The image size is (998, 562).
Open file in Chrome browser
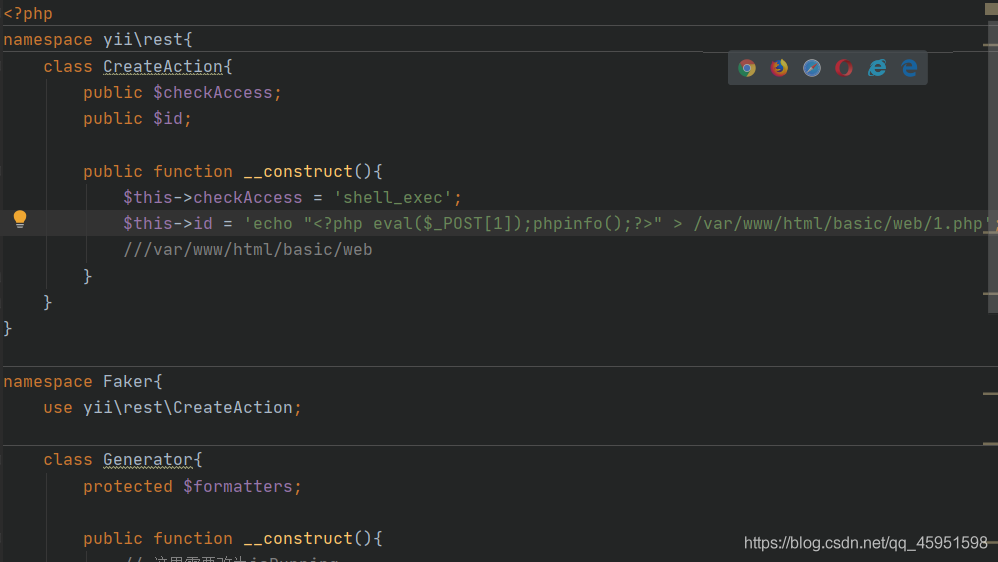[747, 68]
